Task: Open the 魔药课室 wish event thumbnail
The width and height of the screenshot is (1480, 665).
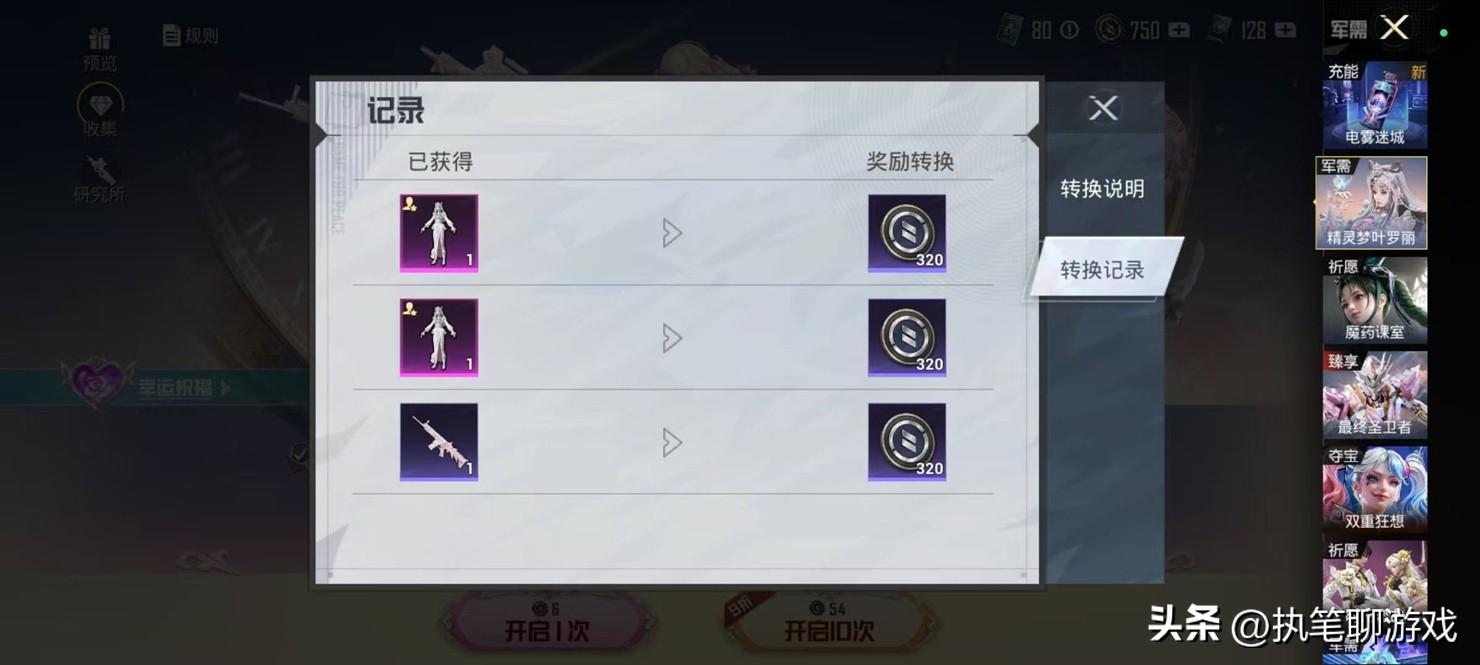Action: [1375, 301]
